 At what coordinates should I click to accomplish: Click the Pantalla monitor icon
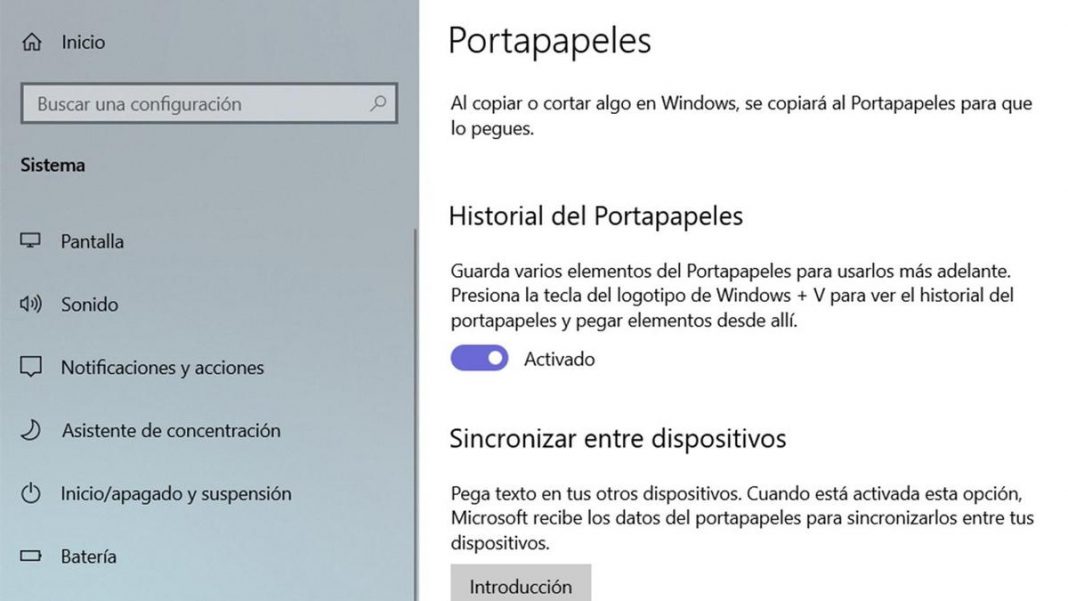pyautogui.click(x=31, y=241)
